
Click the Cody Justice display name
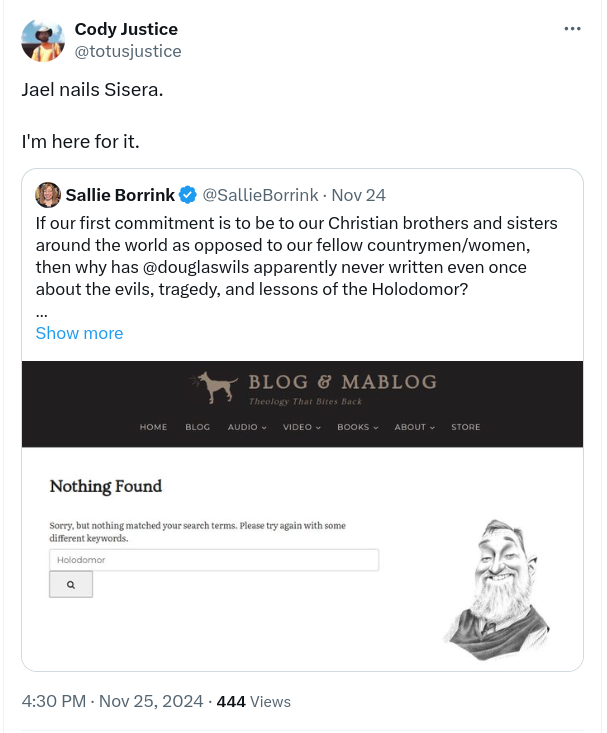click(126, 30)
